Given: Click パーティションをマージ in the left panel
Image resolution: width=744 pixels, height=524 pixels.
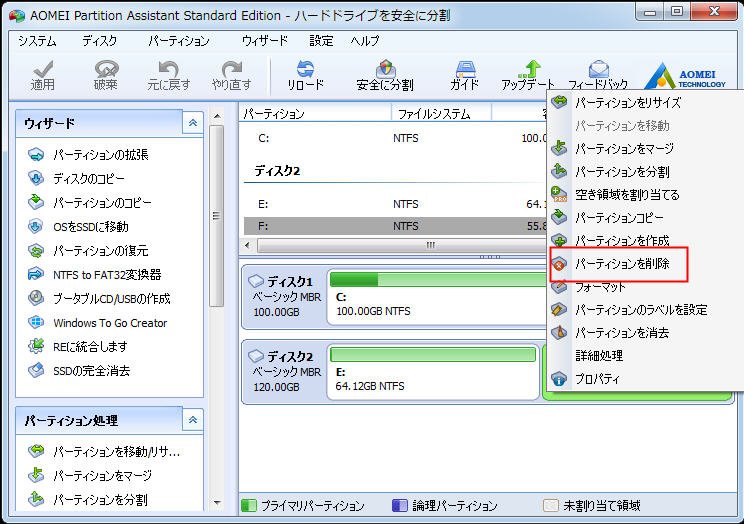Looking at the screenshot, I should point(102,476).
